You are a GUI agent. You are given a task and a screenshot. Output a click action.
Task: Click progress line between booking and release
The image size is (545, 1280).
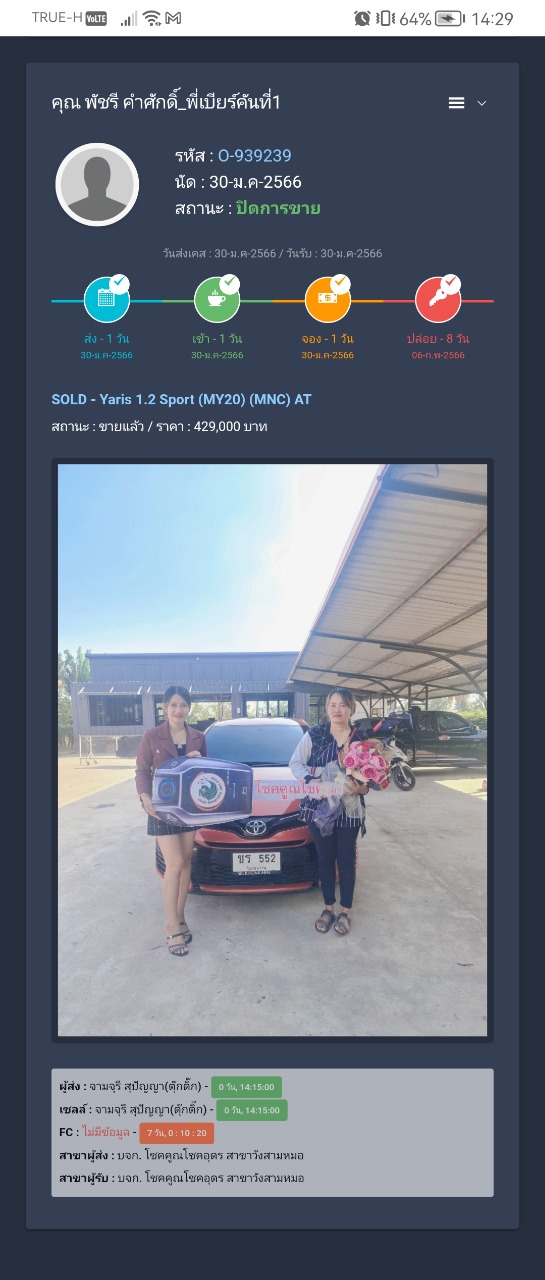pyautogui.click(x=383, y=300)
